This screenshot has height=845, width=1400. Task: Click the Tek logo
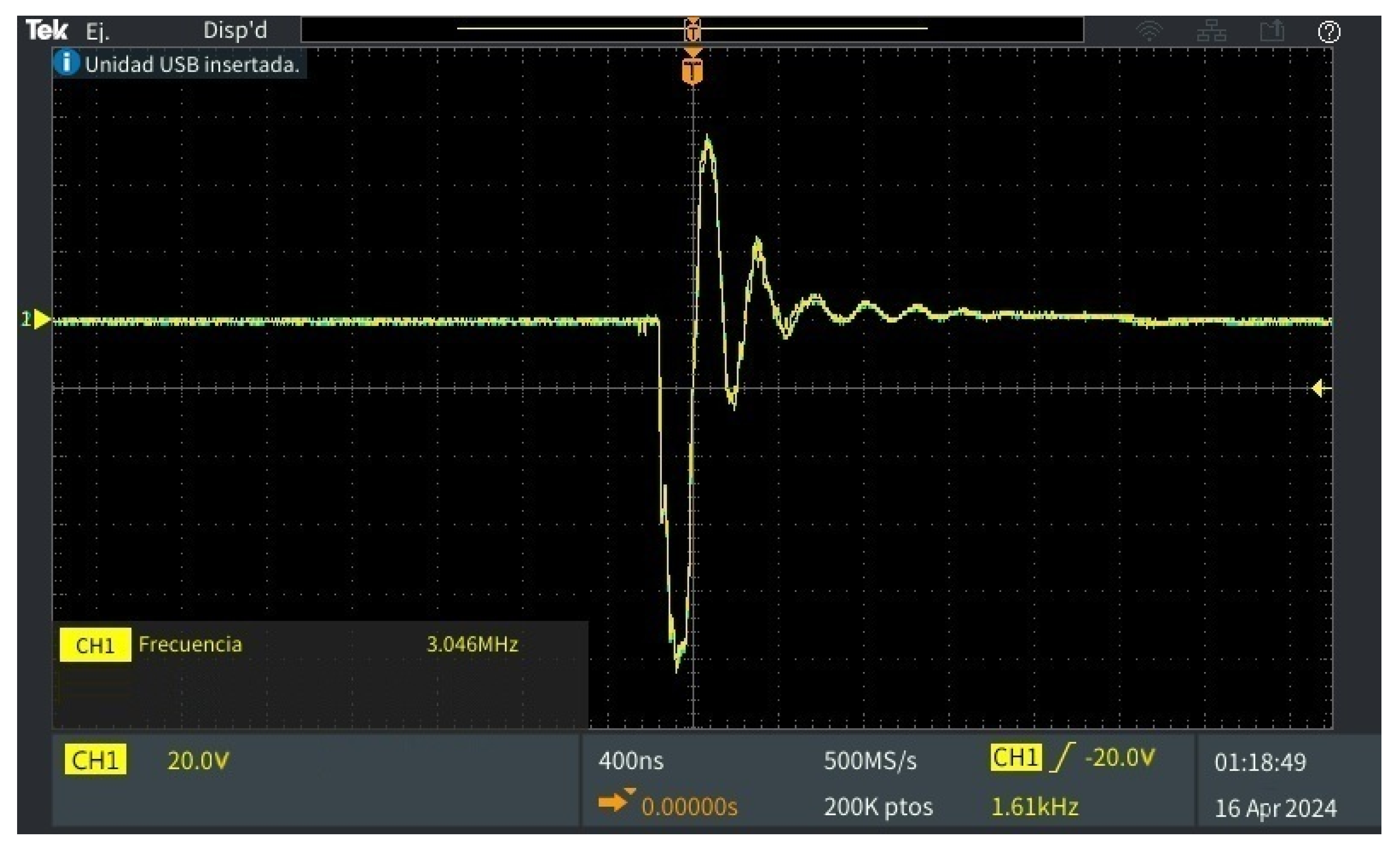pos(47,28)
